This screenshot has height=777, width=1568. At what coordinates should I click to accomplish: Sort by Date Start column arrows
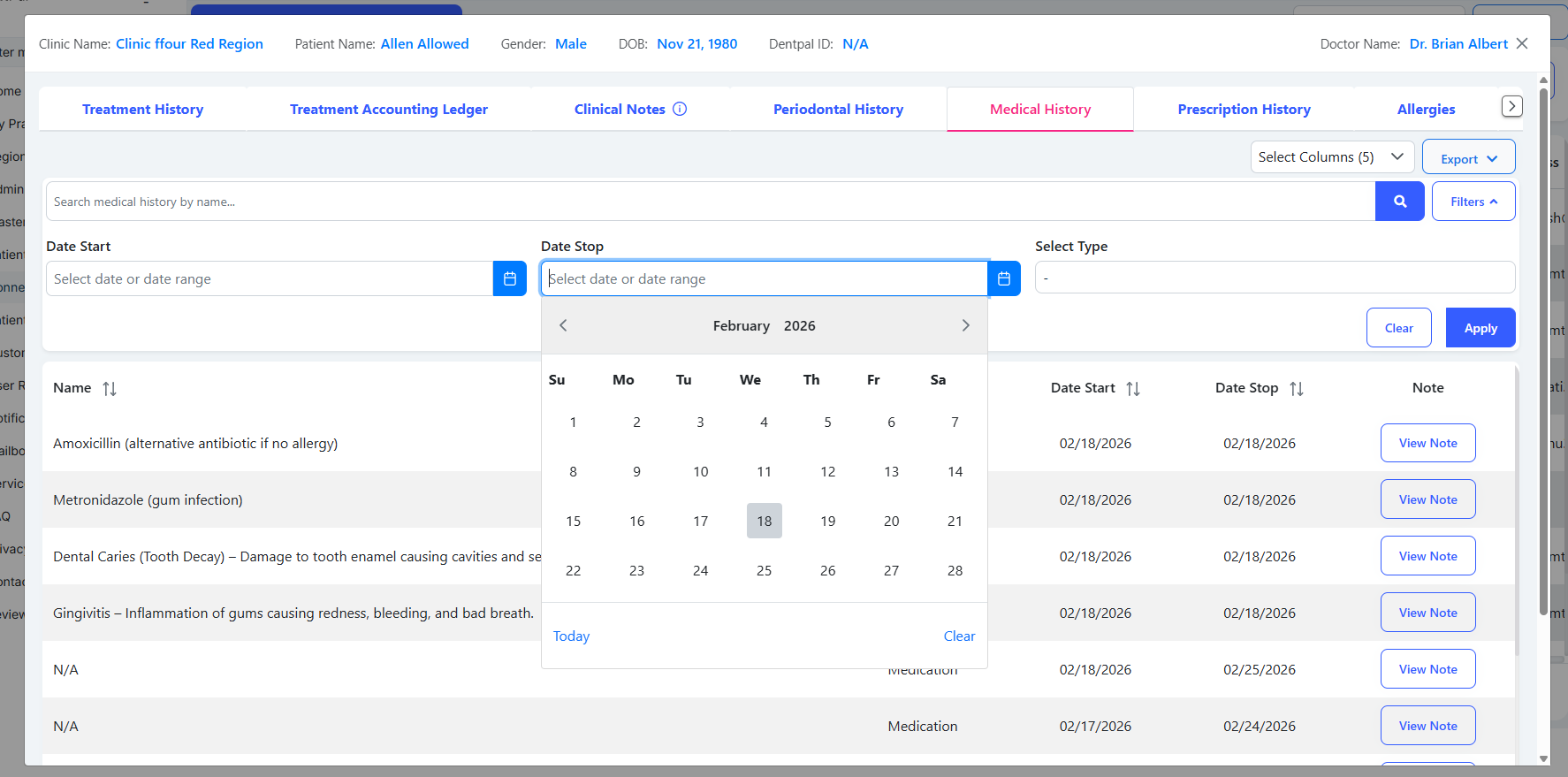(1132, 388)
